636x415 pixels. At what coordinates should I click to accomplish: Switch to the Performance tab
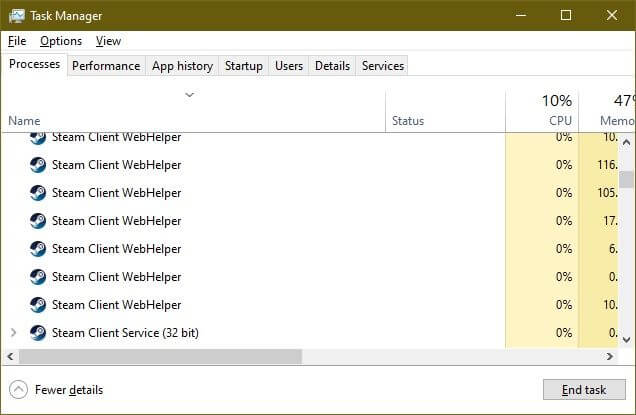coord(106,66)
